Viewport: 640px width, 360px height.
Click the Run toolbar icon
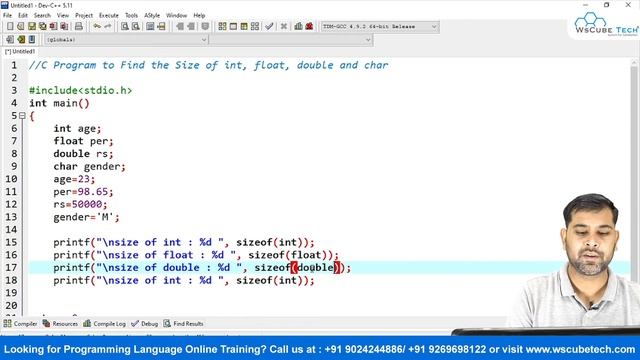tap(233, 27)
